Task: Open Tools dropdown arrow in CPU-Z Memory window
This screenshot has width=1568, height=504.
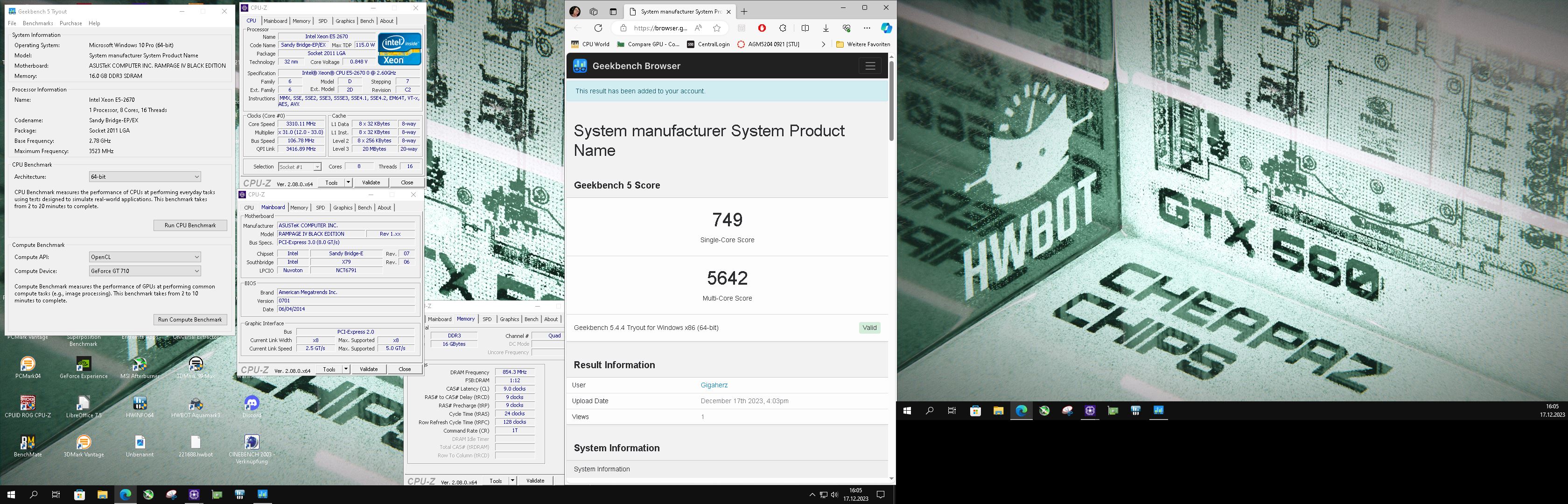Action: coord(512,481)
